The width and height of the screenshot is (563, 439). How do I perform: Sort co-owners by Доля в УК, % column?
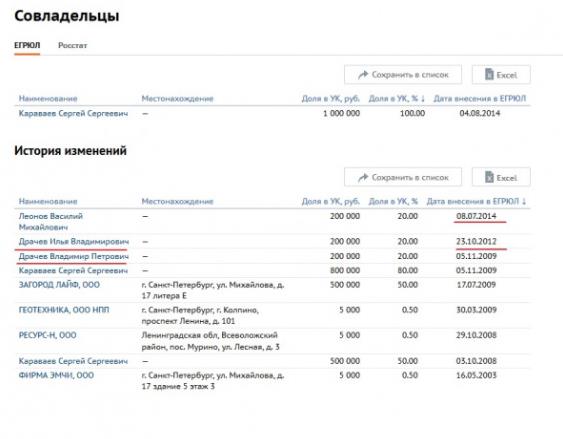pos(397,98)
